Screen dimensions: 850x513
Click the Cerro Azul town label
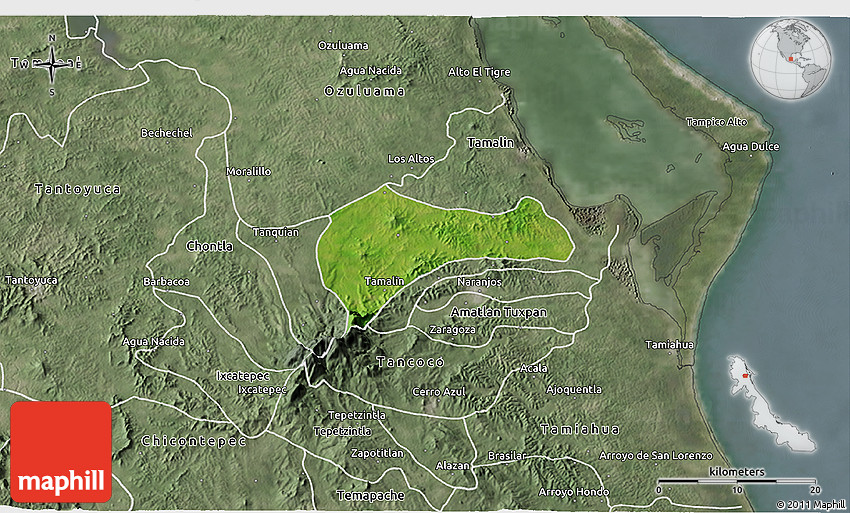[x=439, y=391]
